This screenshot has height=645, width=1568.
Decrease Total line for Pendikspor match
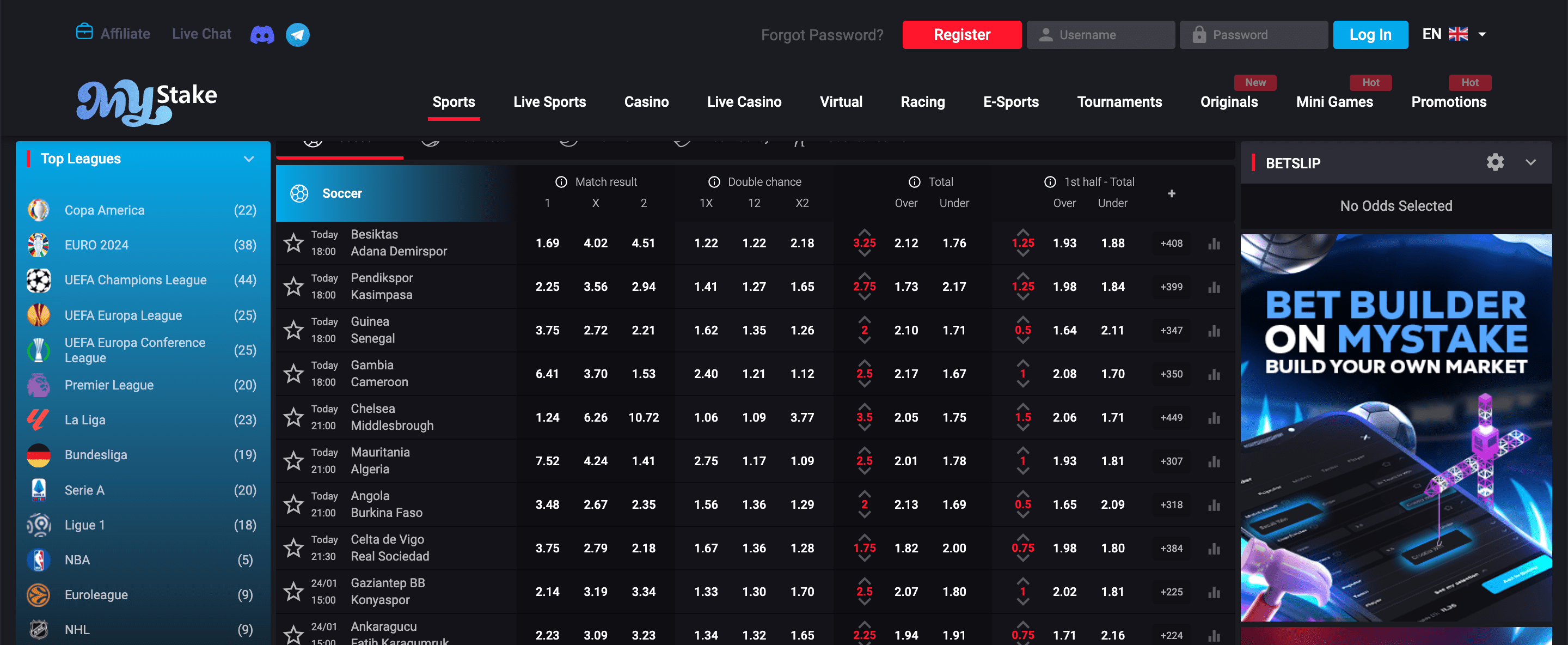point(865,297)
